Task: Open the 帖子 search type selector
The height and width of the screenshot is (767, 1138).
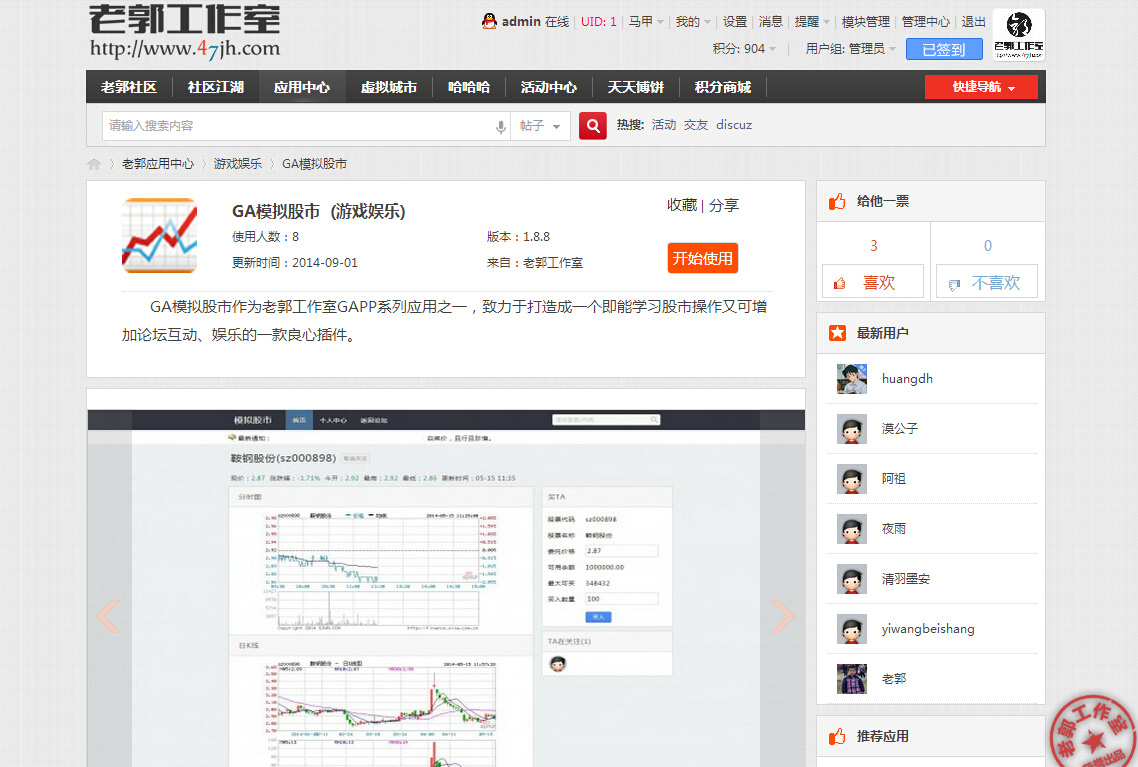Action: coord(539,127)
